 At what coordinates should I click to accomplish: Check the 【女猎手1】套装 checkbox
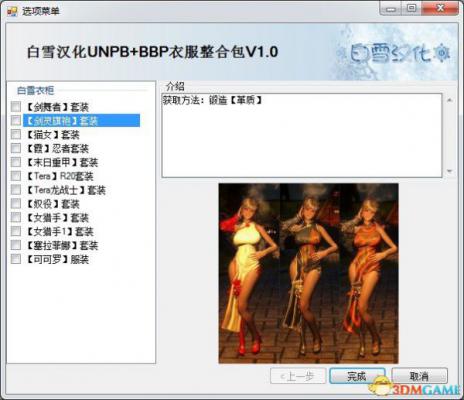tap(16, 231)
